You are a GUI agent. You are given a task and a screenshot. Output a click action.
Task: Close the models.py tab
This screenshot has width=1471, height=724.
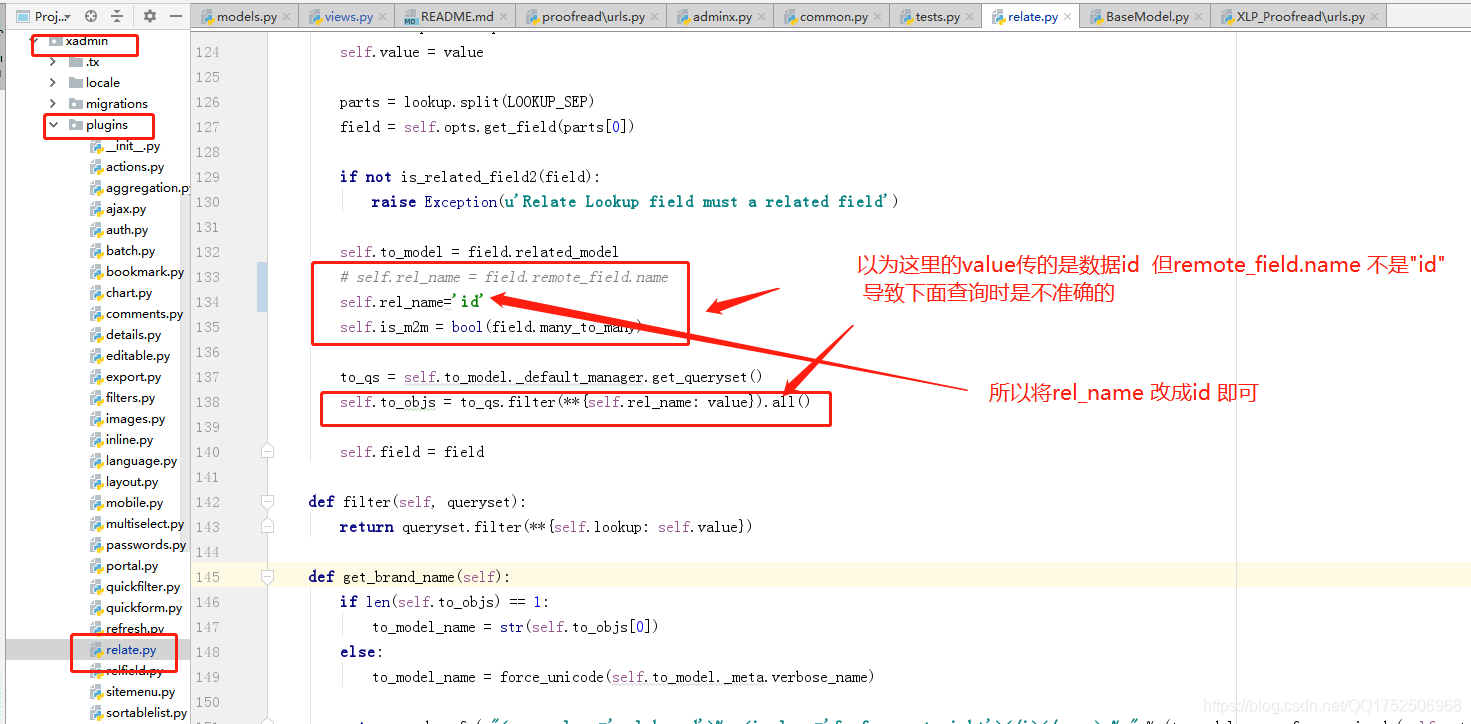click(287, 17)
